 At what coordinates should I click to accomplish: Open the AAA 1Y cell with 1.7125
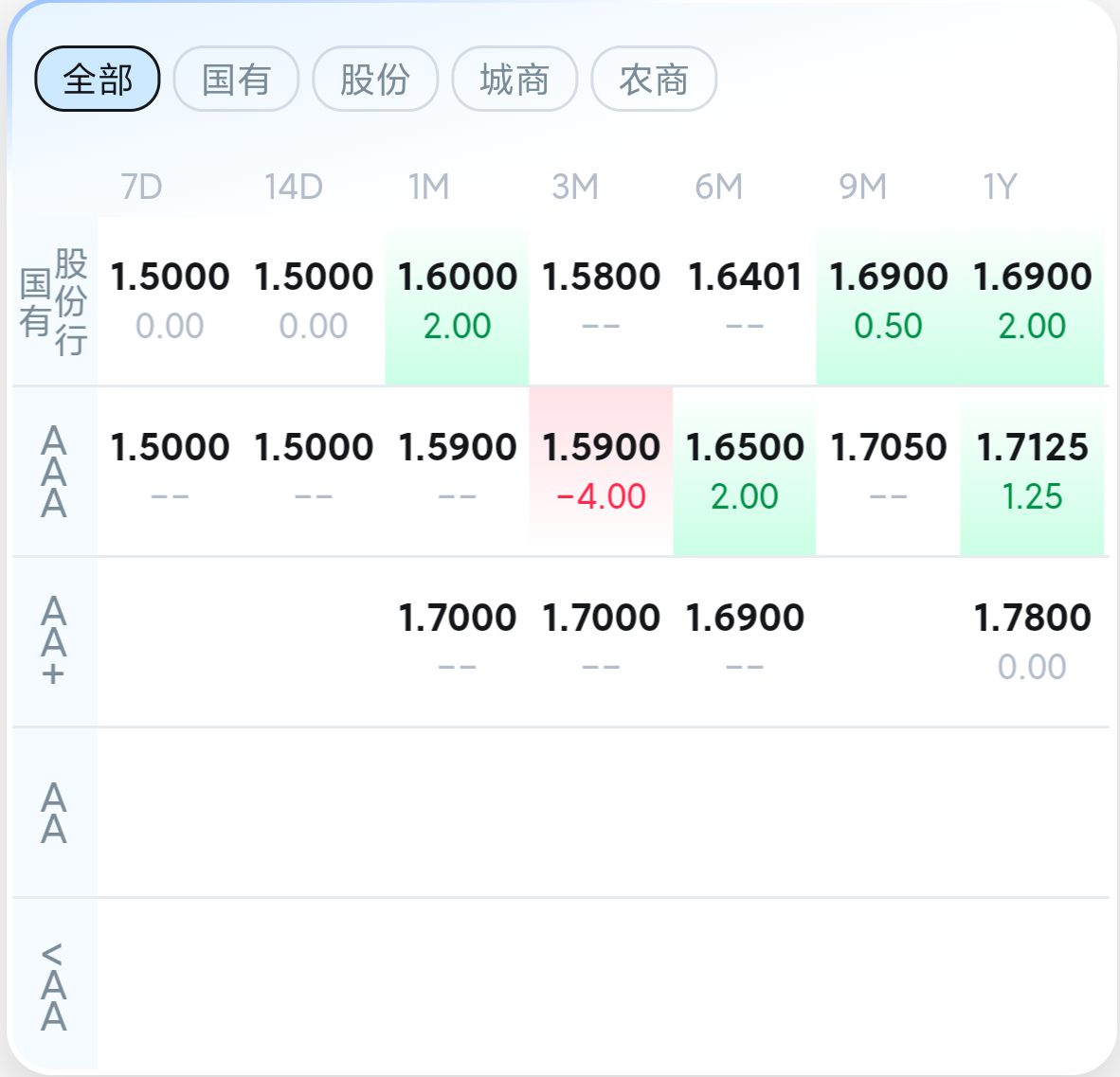(1032, 472)
